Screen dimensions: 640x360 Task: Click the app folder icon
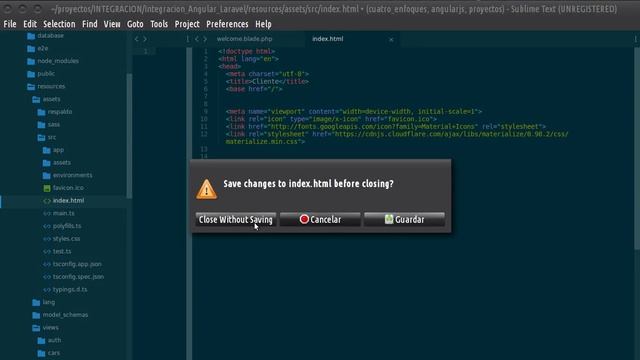(x=47, y=150)
